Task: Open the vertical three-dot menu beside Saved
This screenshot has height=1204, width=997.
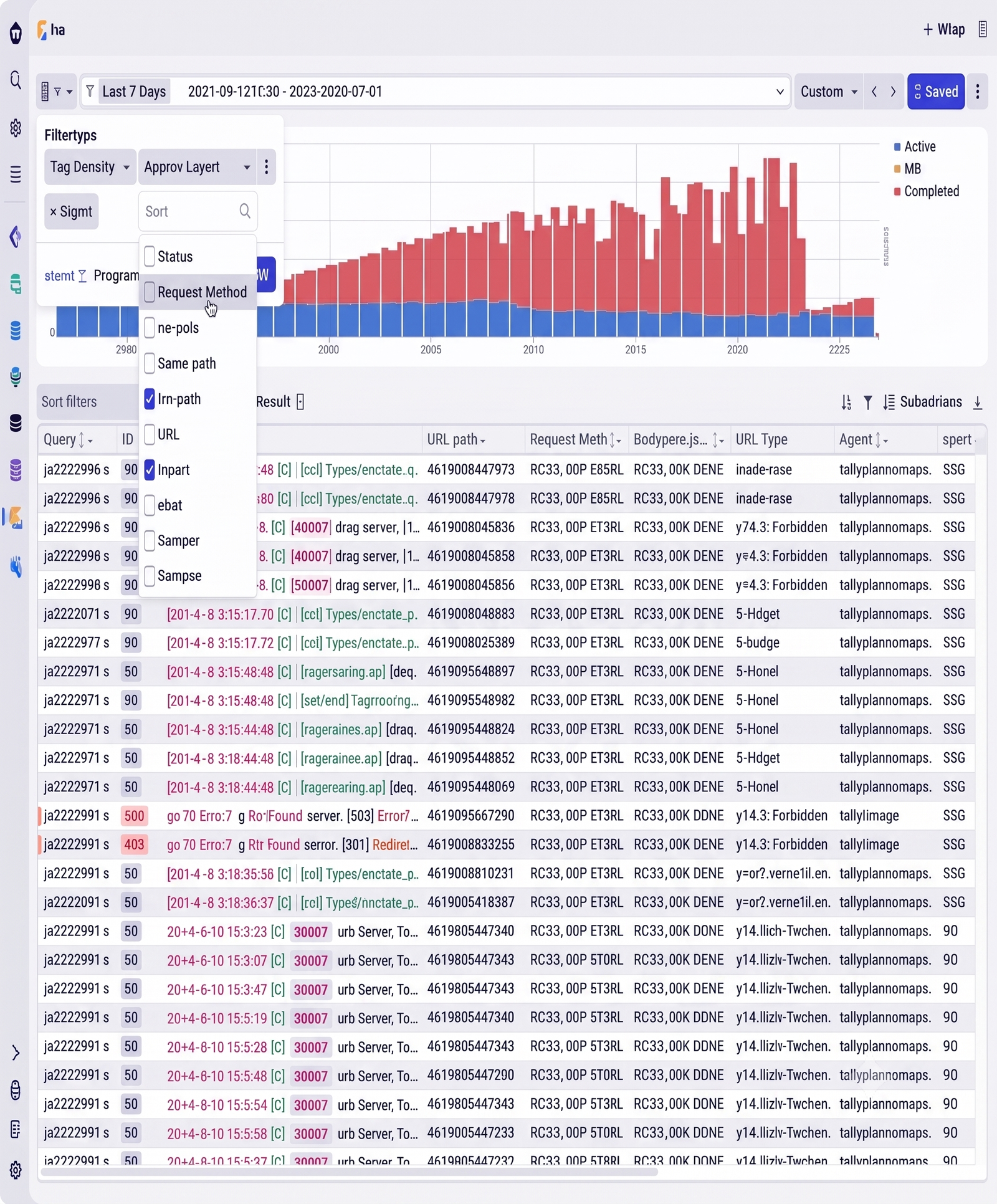Action: click(978, 92)
